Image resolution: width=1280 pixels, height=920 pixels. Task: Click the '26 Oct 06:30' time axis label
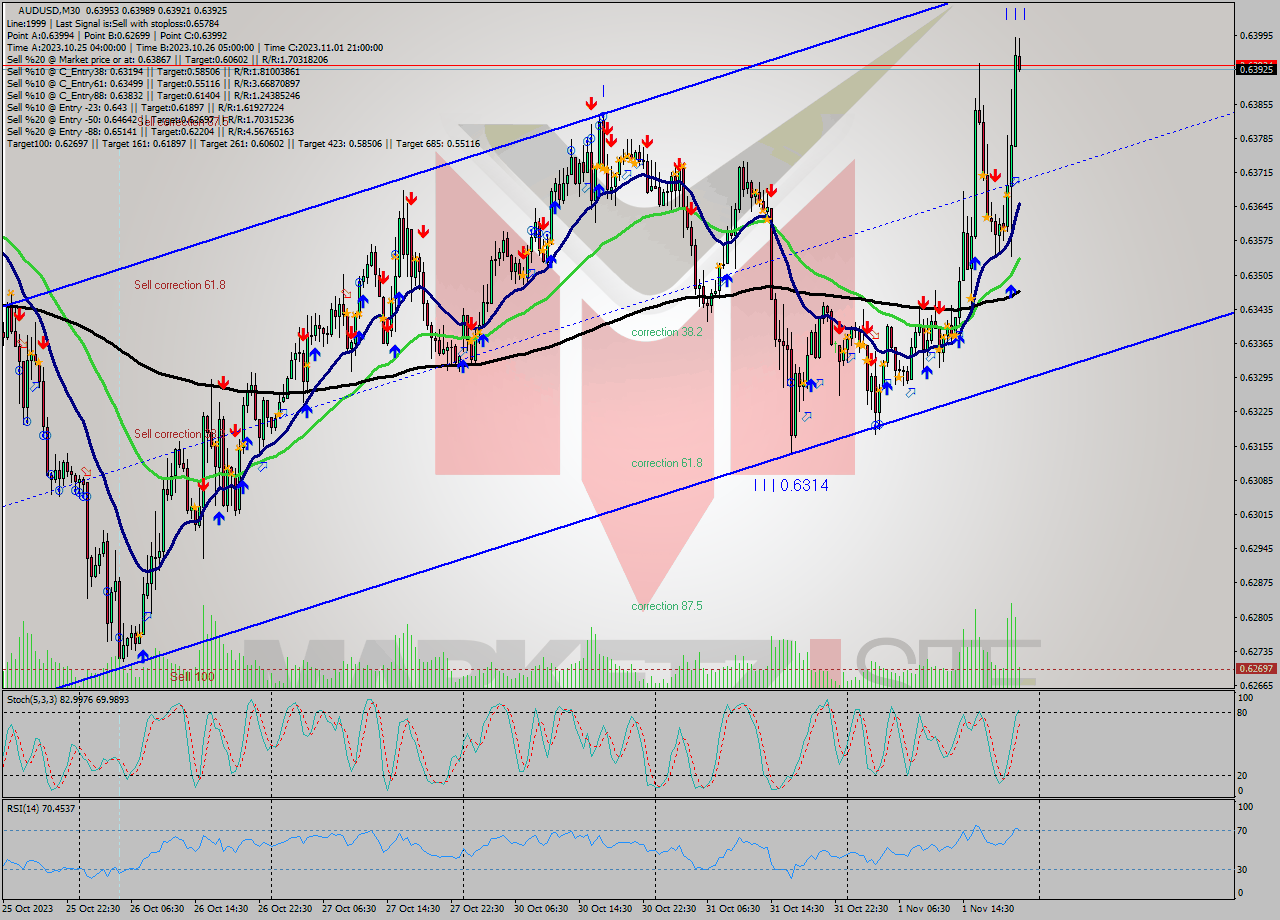point(157,908)
